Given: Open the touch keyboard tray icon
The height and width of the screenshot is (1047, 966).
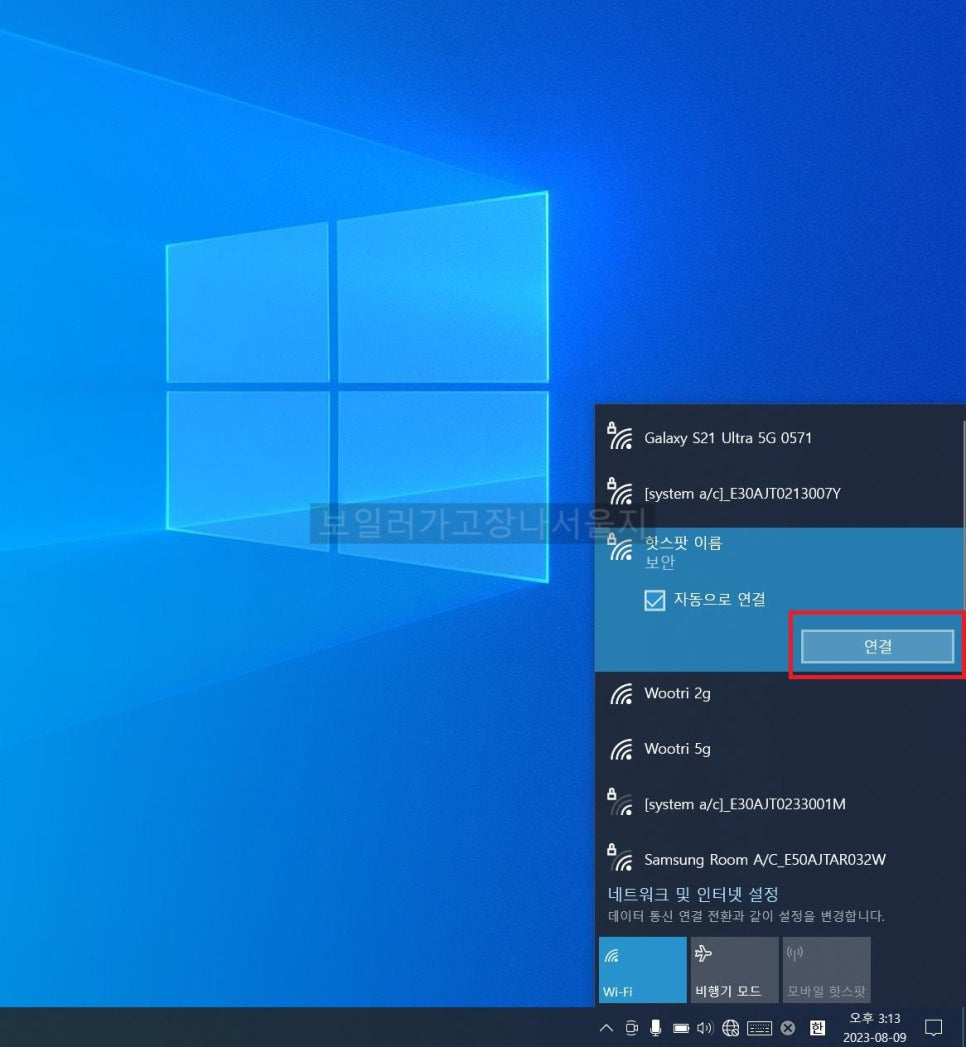Looking at the screenshot, I should click(x=760, y=1028).
